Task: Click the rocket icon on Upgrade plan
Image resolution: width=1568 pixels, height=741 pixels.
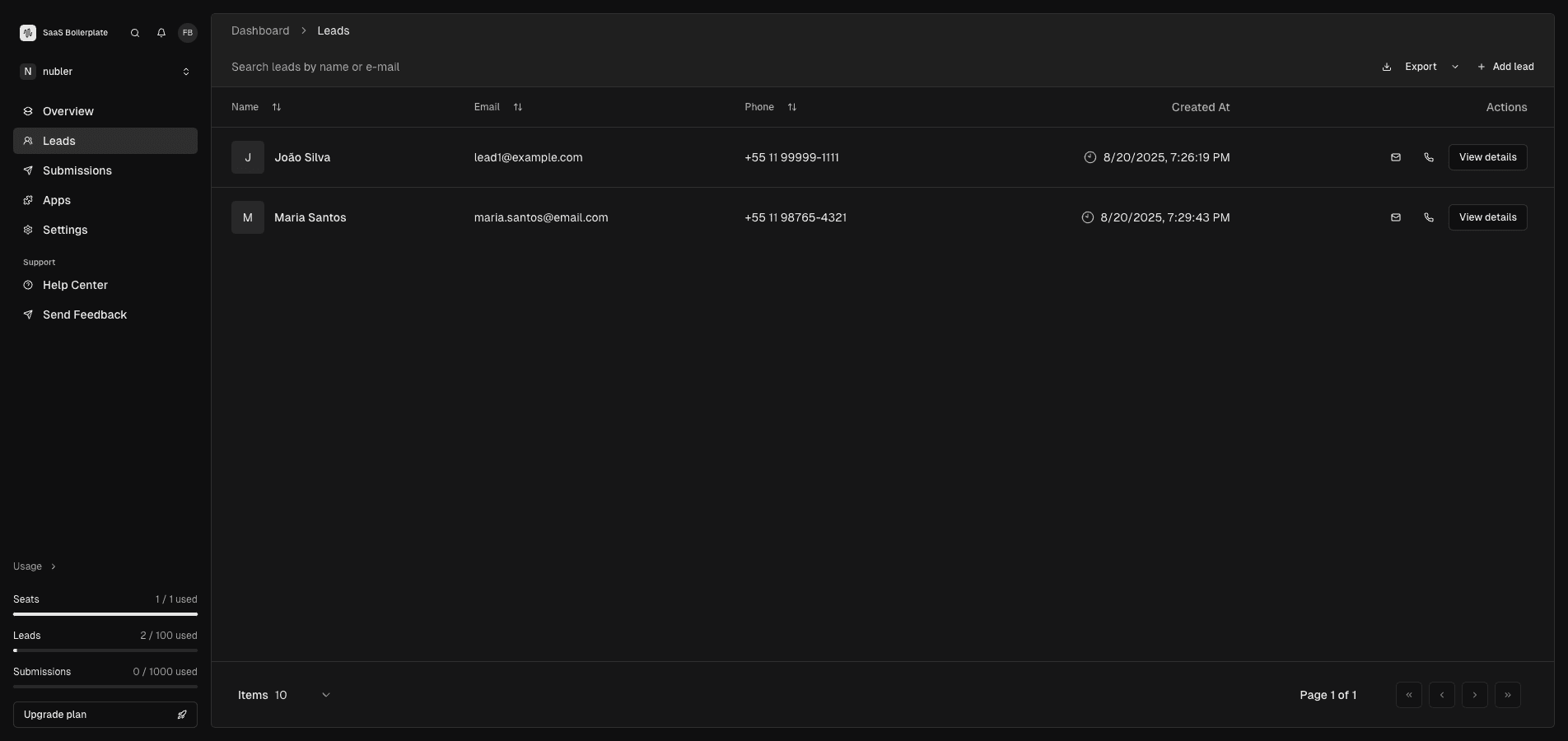Action: click(x=182, y=715)
